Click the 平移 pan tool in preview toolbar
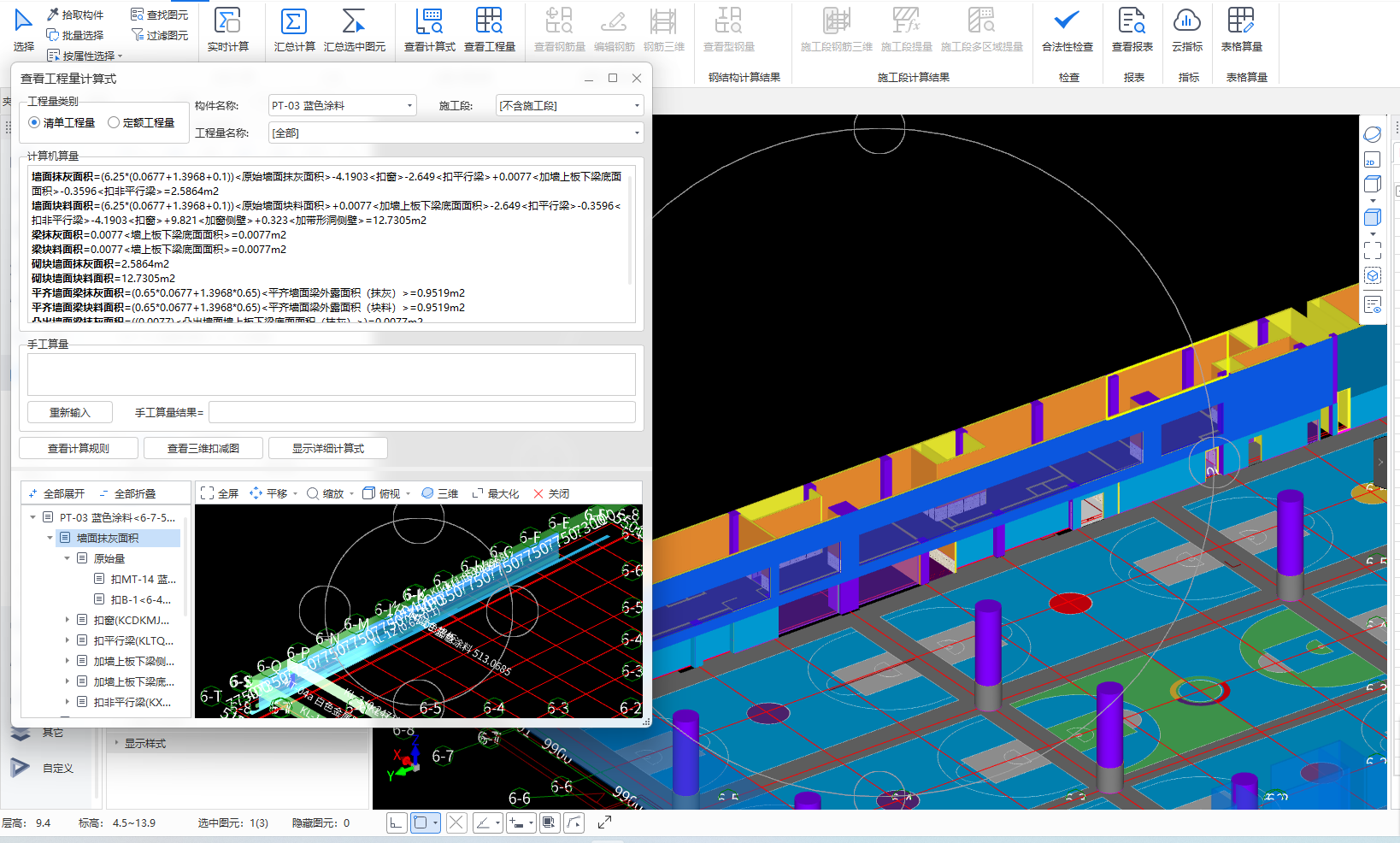1400x843 pixels. pyautogui.click(x=273, y=493)
